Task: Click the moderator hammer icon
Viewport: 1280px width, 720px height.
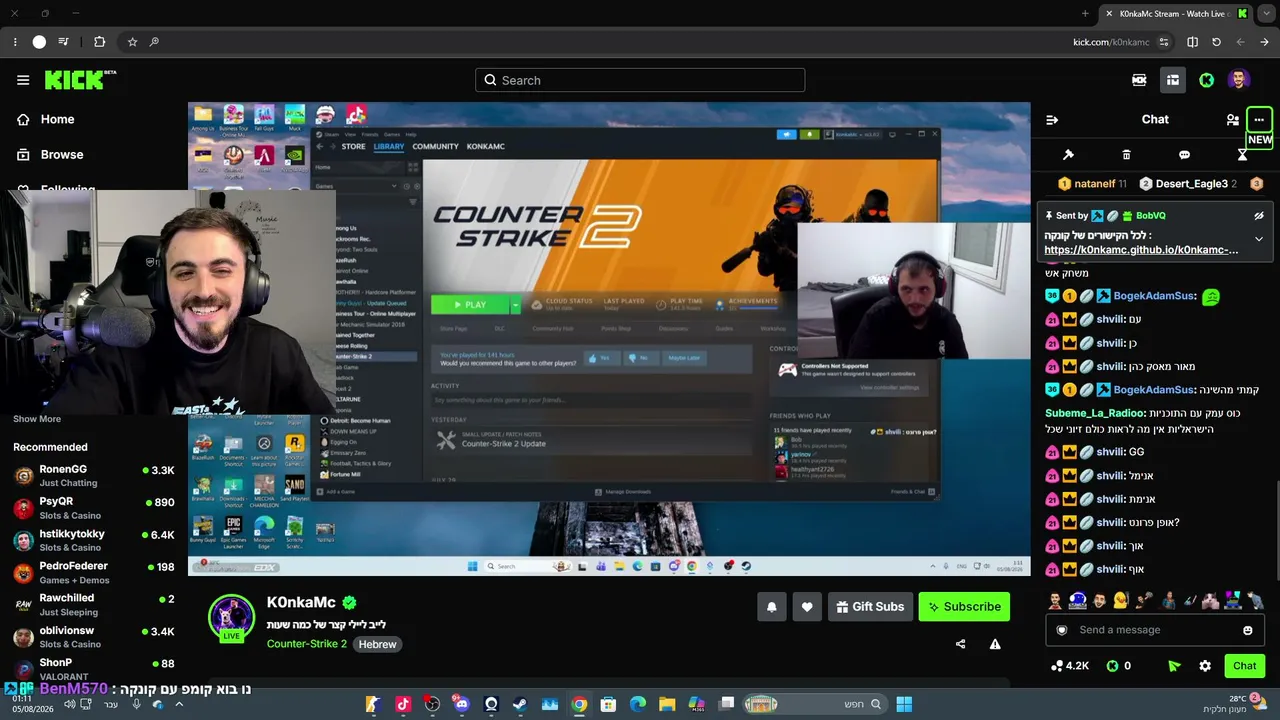Action: [1068, 155]
